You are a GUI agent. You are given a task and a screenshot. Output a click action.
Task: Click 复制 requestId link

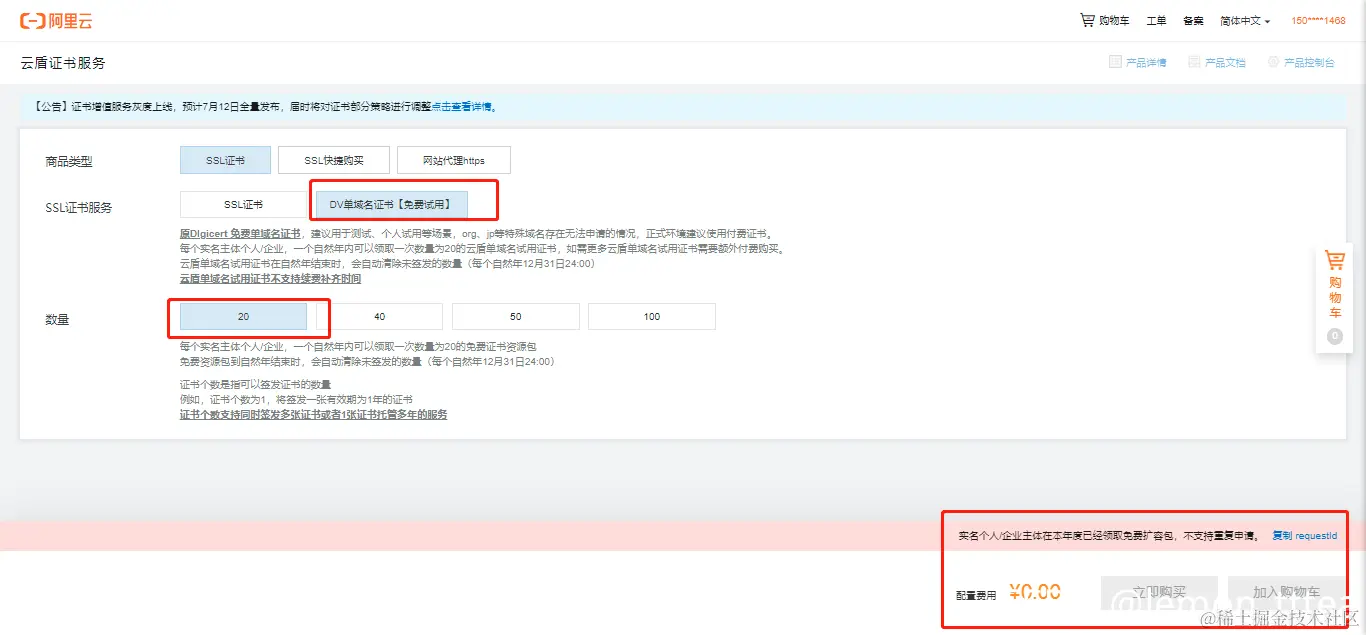[x=1304, y=536]
